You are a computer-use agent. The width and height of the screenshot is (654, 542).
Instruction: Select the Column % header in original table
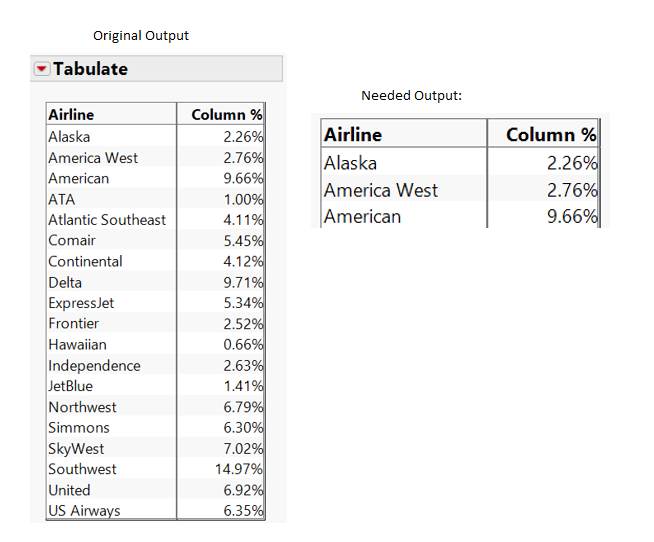coord(227,115)
